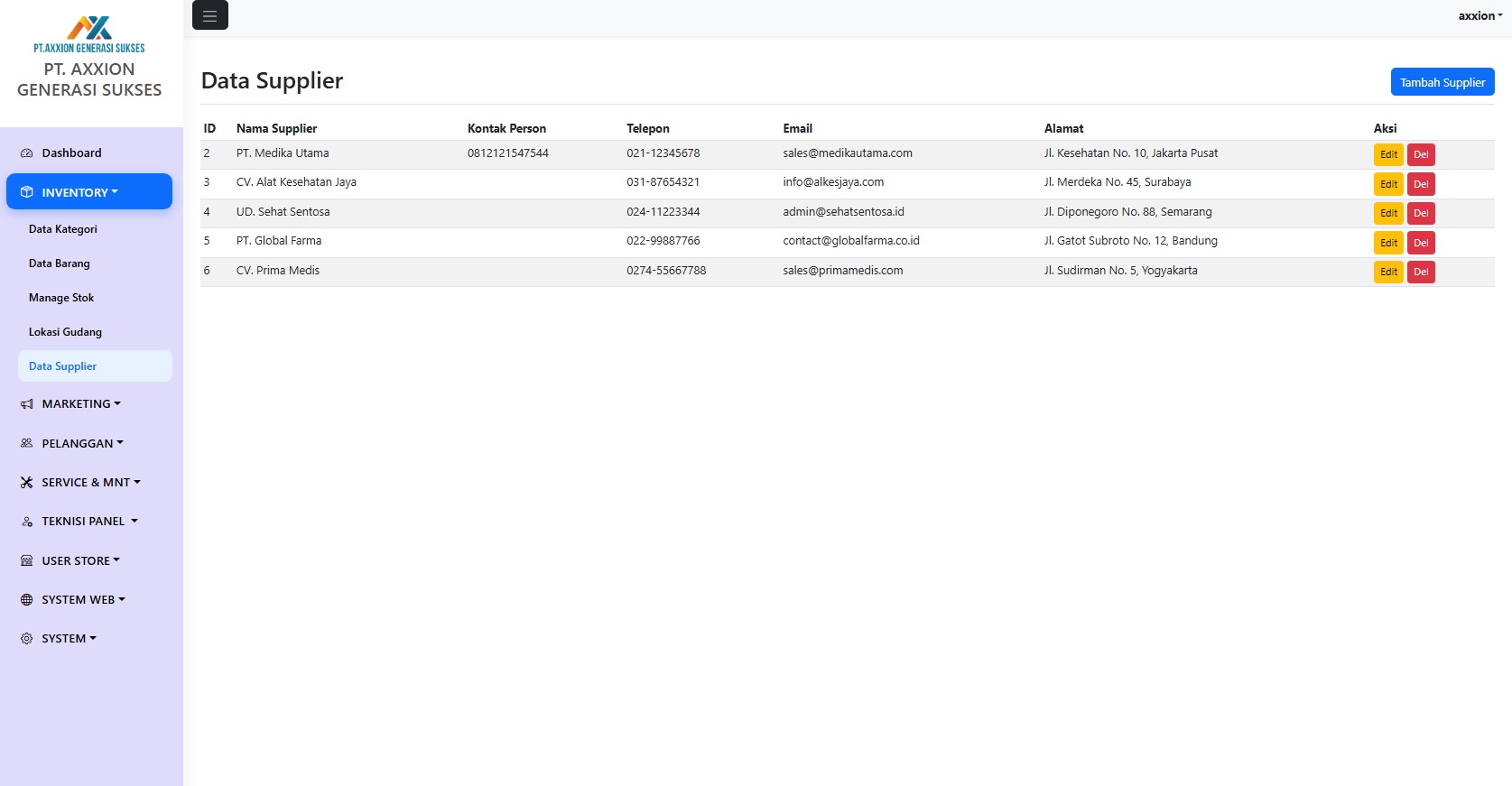
Task: Click the Inventory box icon
Action: click(x=27, y=192)
